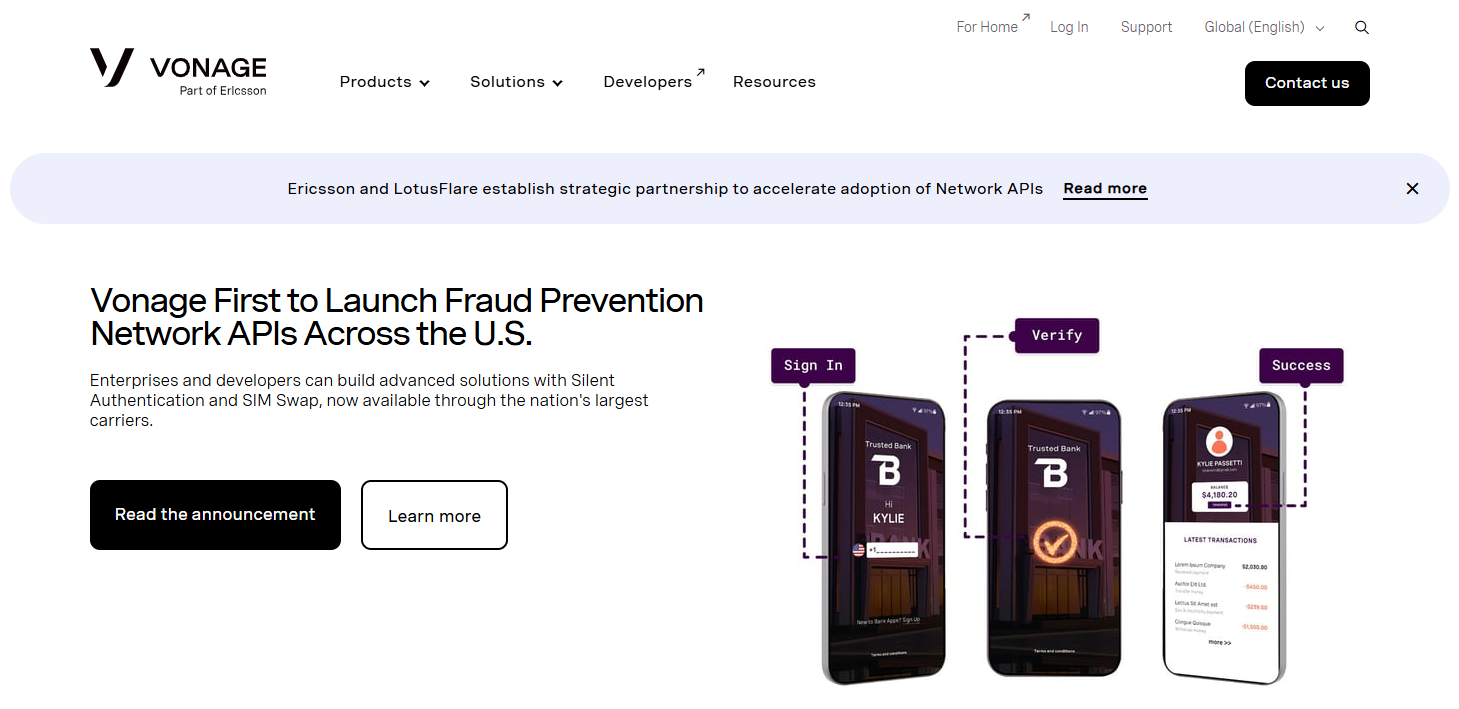Click the Read the announcement button
The width and height of the screenshot is (1459, 709).
click(215, 514)
